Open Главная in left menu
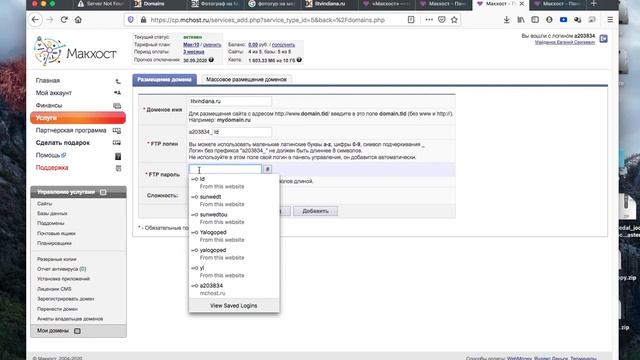 pyautogui.click(x=48, y=80)
